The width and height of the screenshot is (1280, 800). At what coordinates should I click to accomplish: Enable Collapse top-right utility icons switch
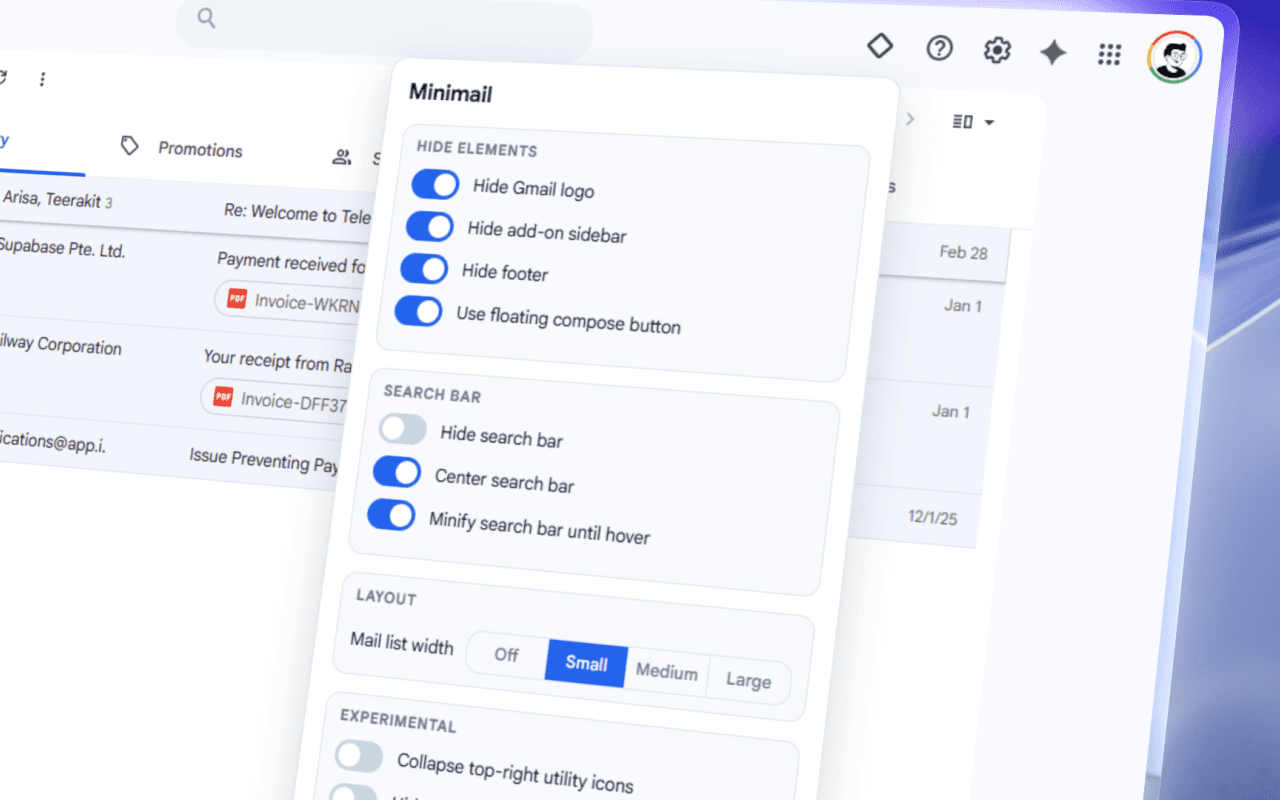359,756
